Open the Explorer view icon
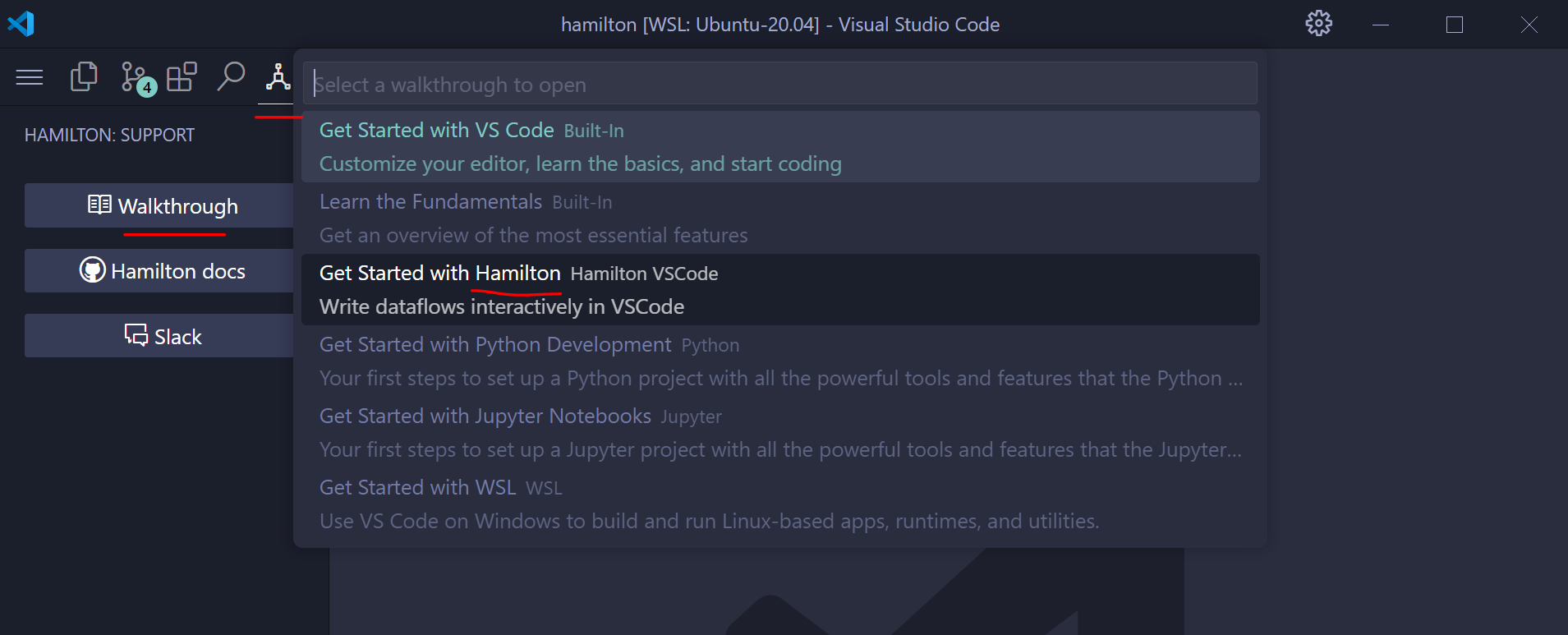Screen dimensions: 1568x635 (84, 77)
